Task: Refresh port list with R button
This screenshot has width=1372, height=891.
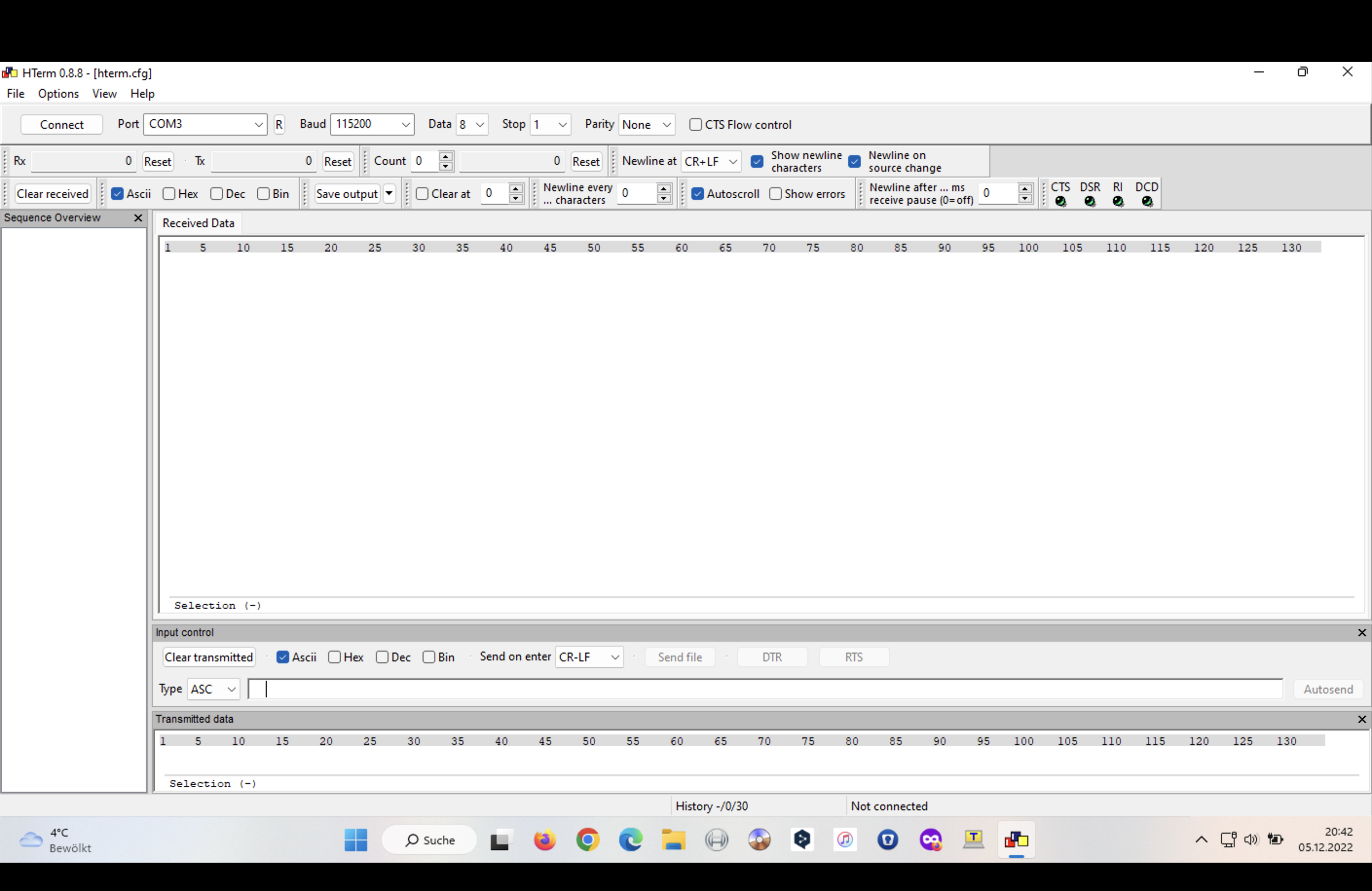Action: click(x=279, y=124)
